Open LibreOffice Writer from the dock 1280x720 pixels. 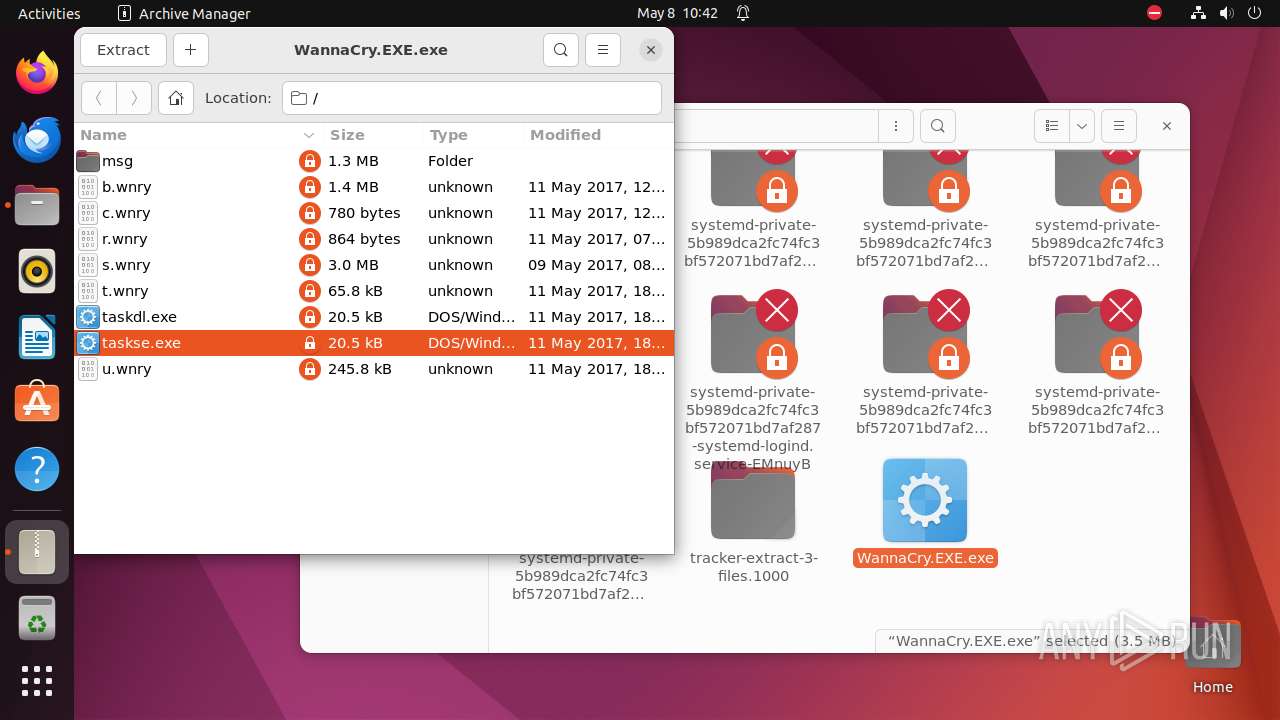[37, 337]
